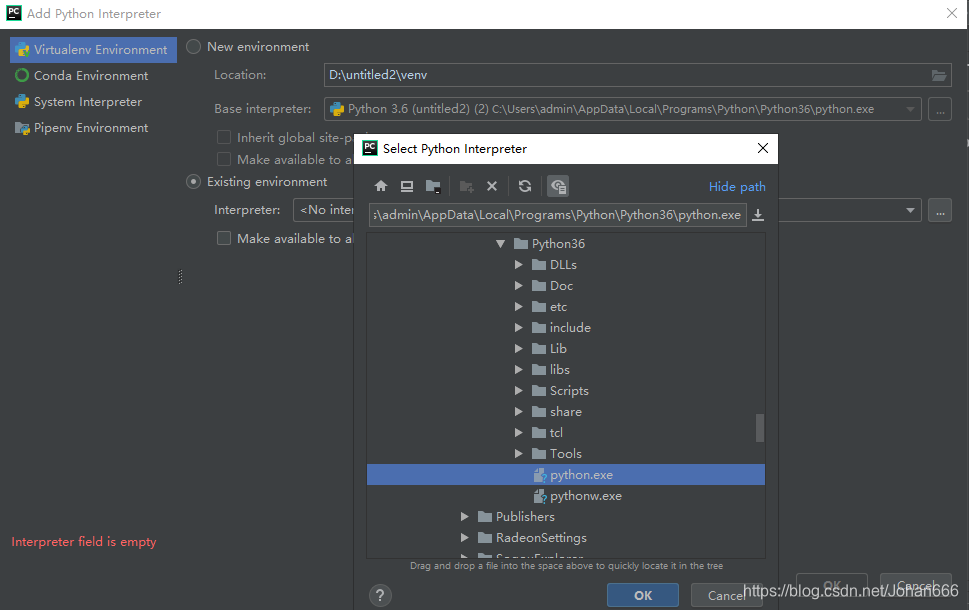Image resolution: width=969 pixels, height=610 pixels.
Task: Expand the RadeonSettings folder
Action: (465, 538)
